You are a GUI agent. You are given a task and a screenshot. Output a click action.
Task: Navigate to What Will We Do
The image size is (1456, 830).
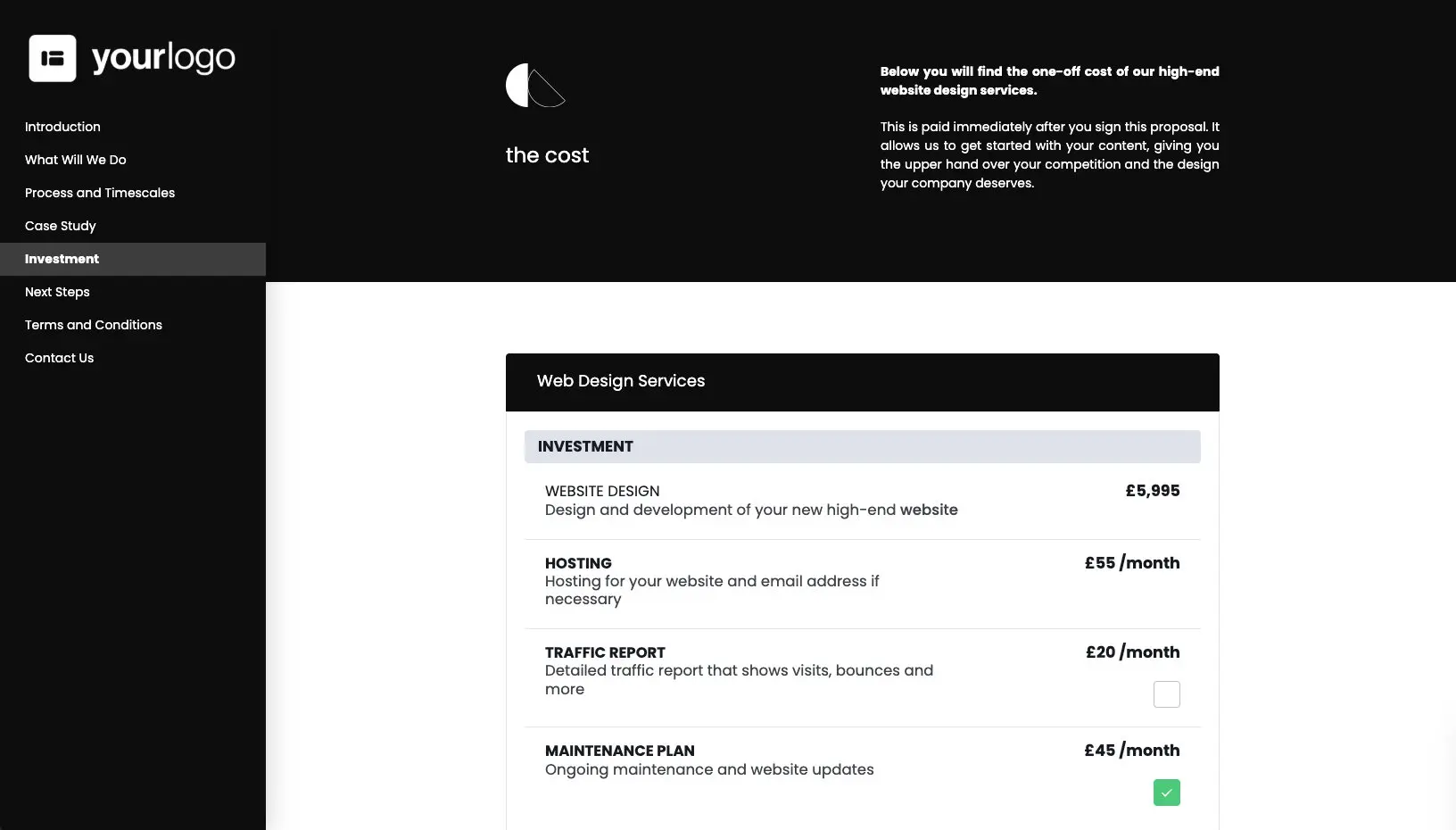[75, 160]
